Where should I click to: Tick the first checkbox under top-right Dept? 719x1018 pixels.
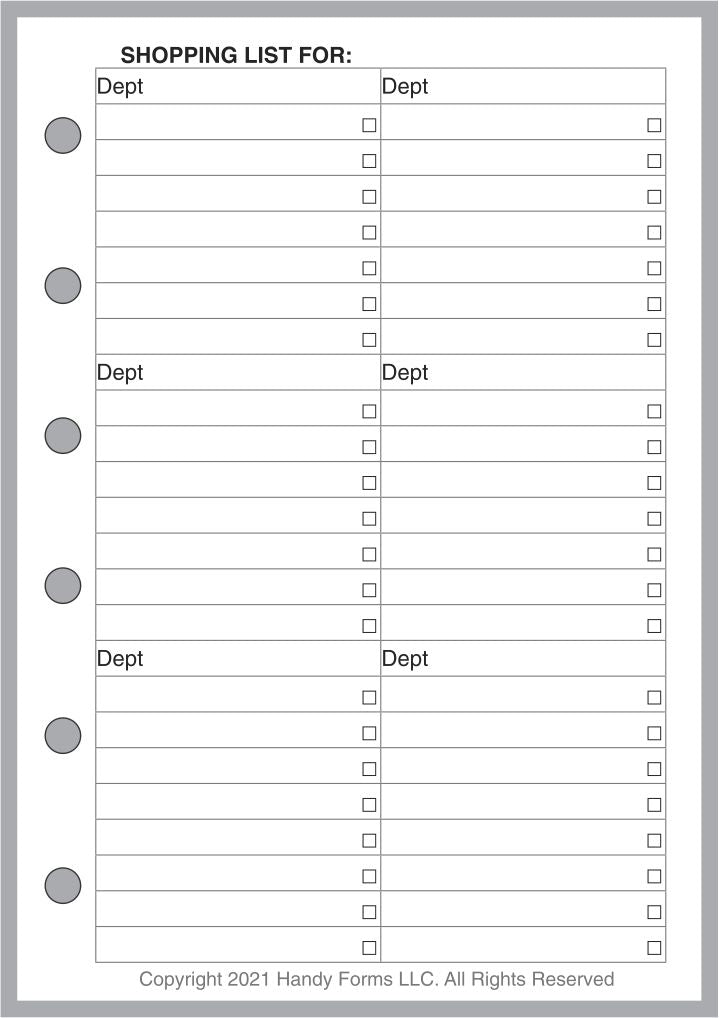click(654, 125)
